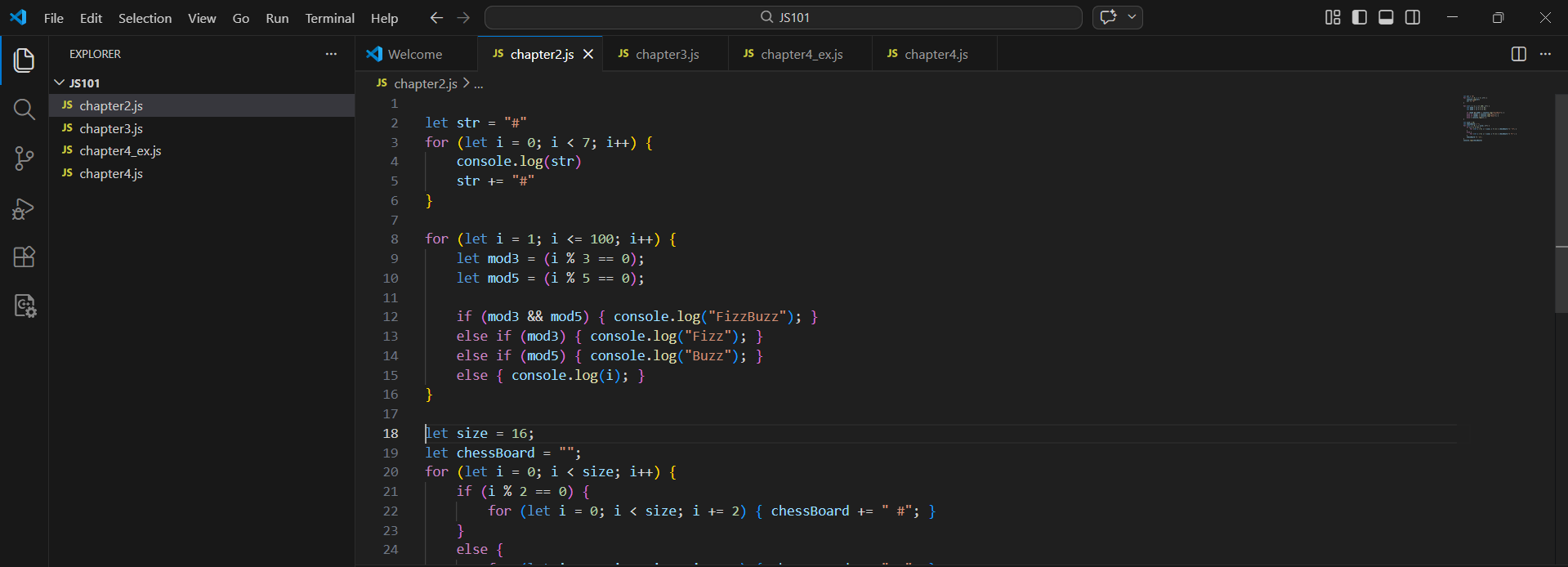Open Explorer Views and More Actions ellipsis
1568x567 pixels.
tap(331, 54)
